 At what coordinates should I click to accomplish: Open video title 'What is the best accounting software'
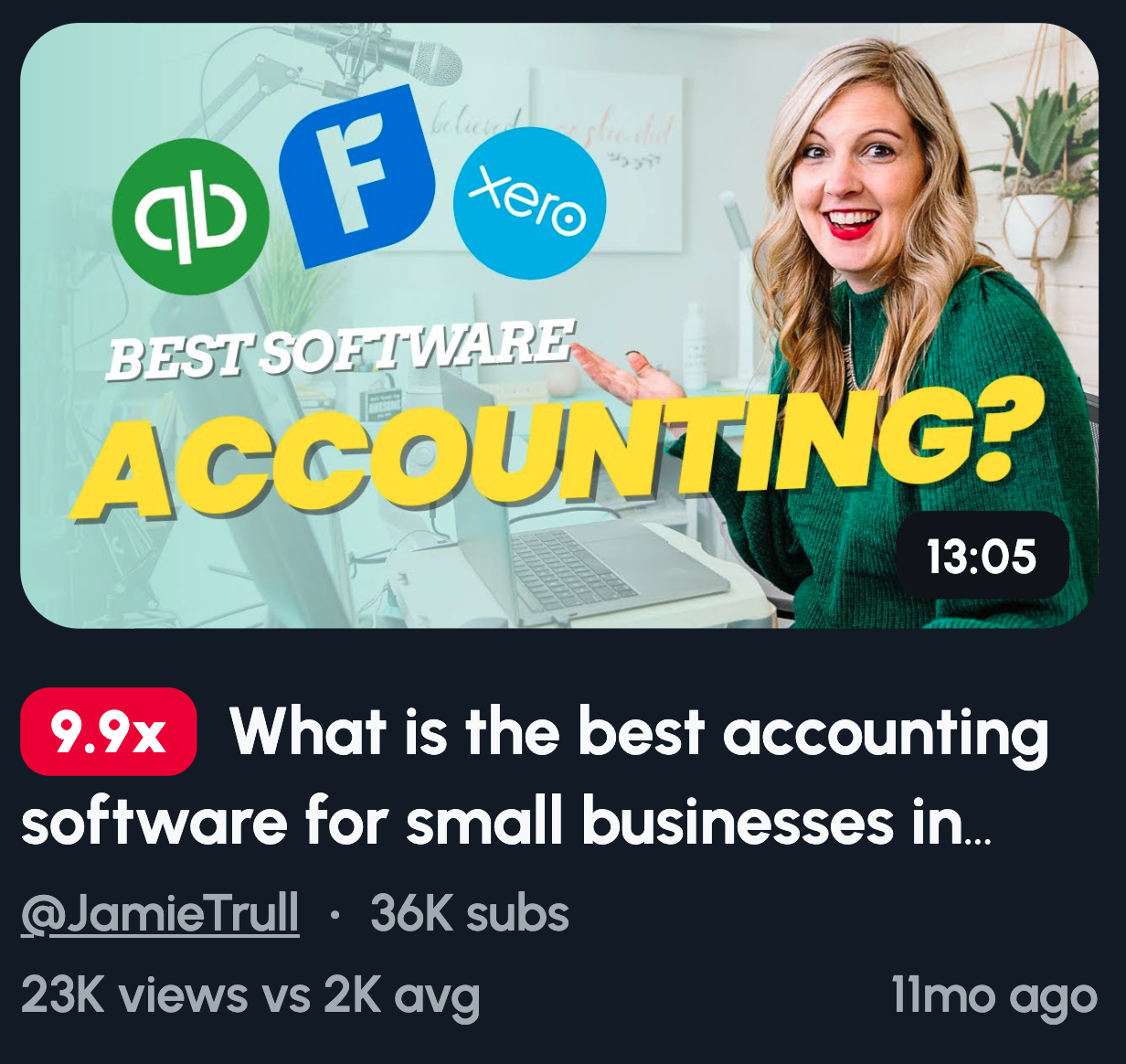pos(535,776)
